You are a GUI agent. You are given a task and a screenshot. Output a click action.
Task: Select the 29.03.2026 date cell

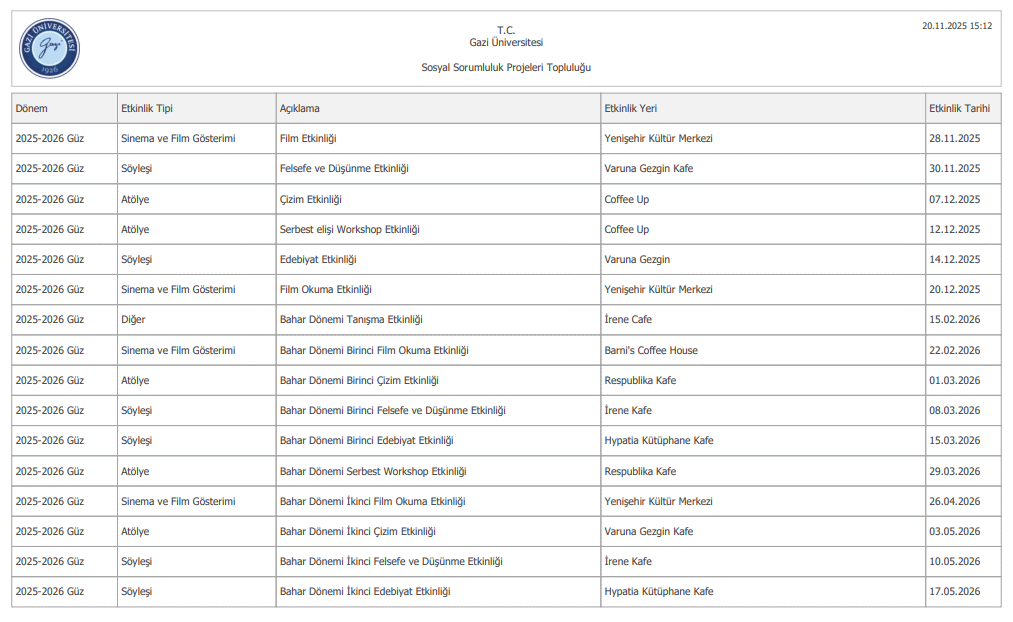tap(954, 471)
